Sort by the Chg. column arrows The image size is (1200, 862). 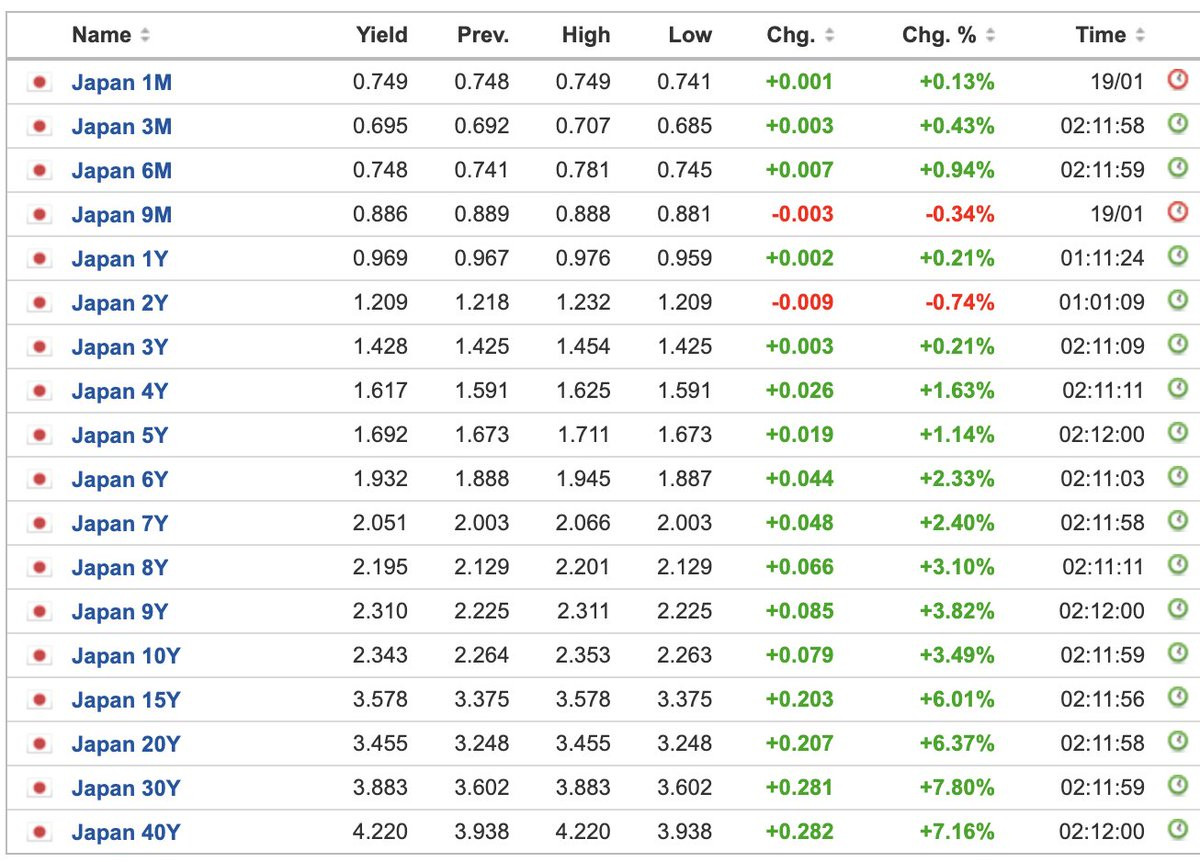(x=829, y=35)
